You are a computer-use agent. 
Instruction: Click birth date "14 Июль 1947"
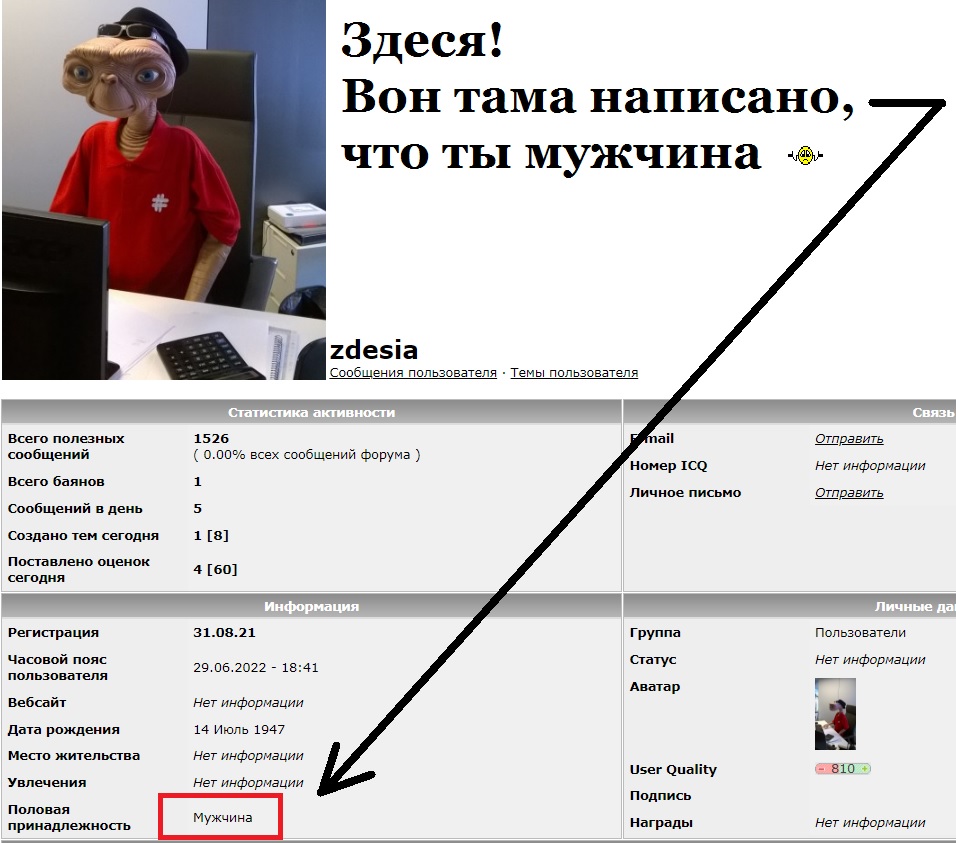coord(239,730)
